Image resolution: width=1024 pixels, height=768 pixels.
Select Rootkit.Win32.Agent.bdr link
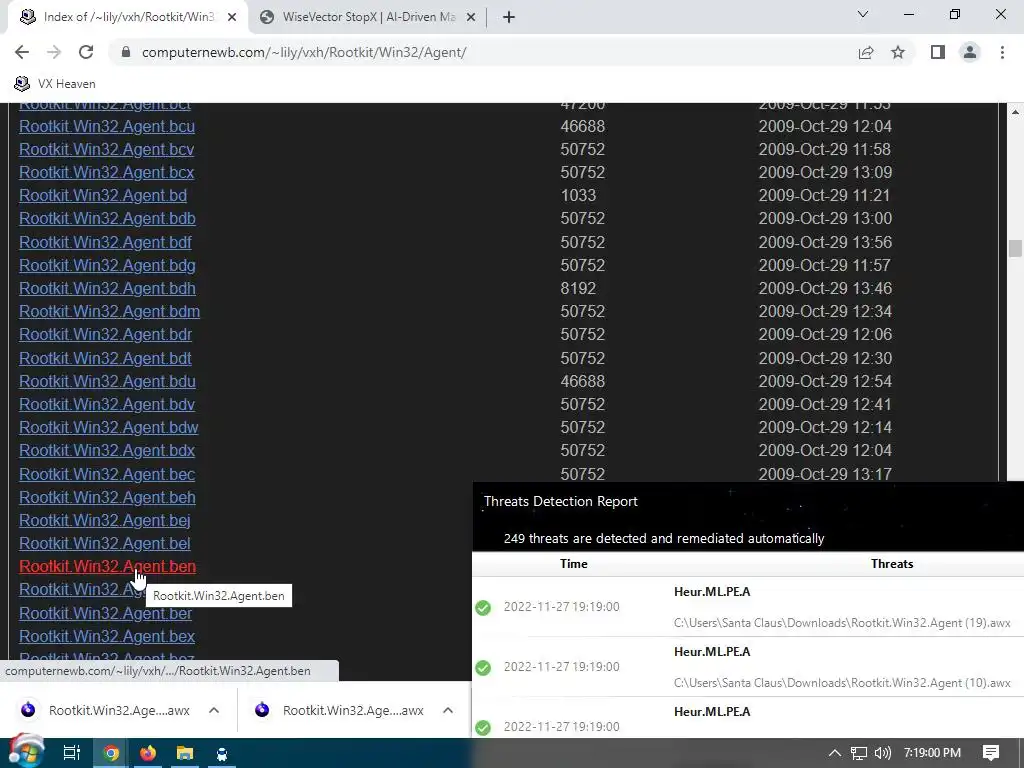[106, 334]
